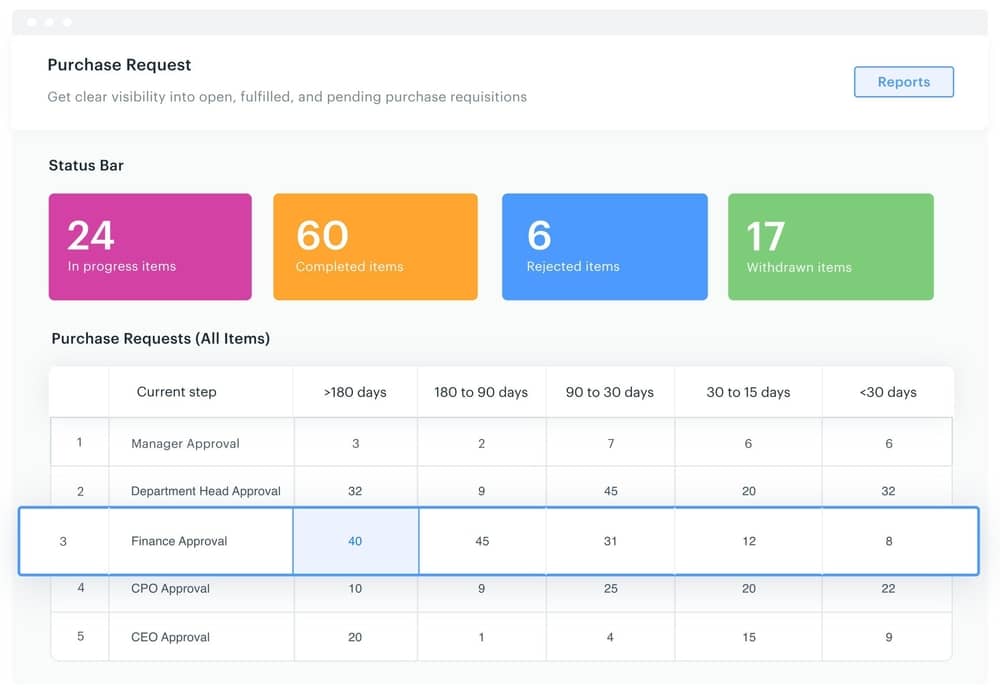Select row number 5 in the table
This screenshot has width=1000, height=694.
(80, 637)
